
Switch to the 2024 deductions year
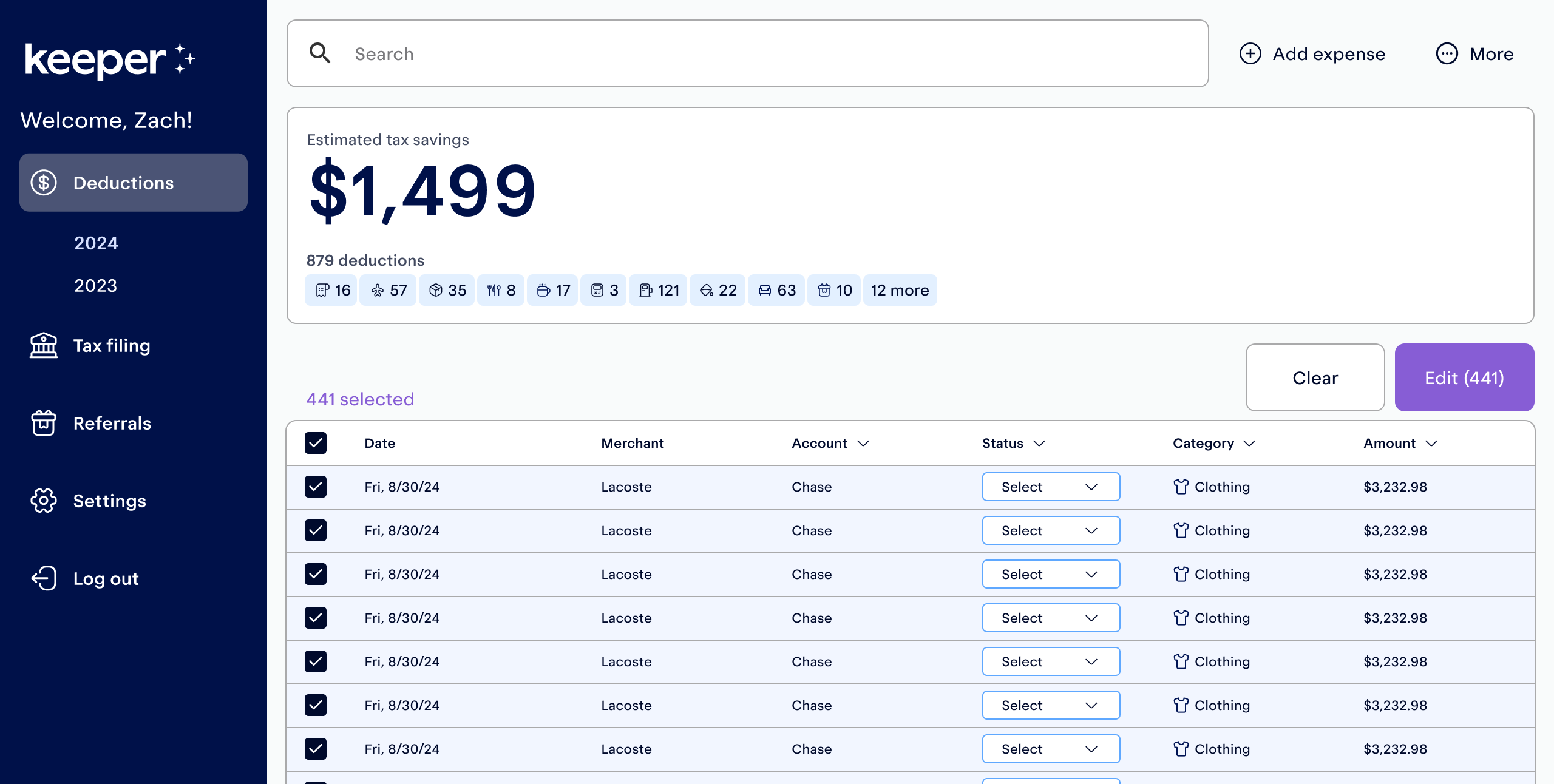click(96, 243)
